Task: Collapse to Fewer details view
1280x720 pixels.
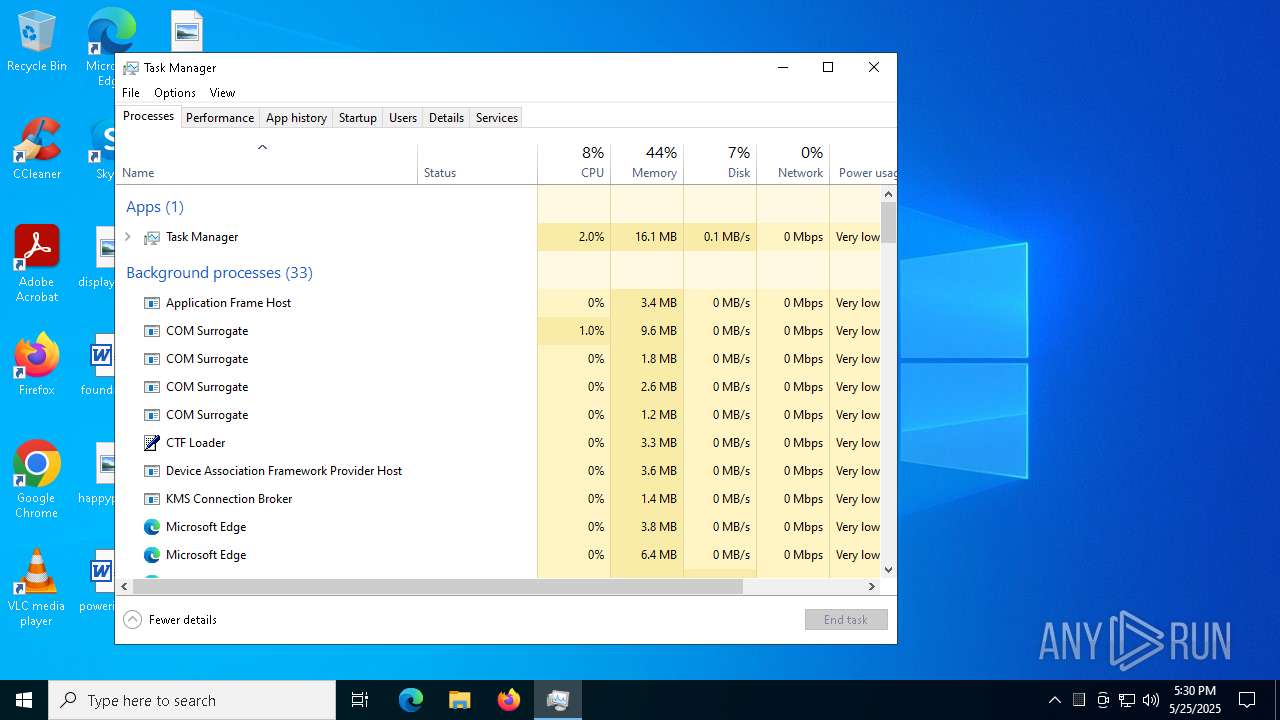Action: point(170,620)
